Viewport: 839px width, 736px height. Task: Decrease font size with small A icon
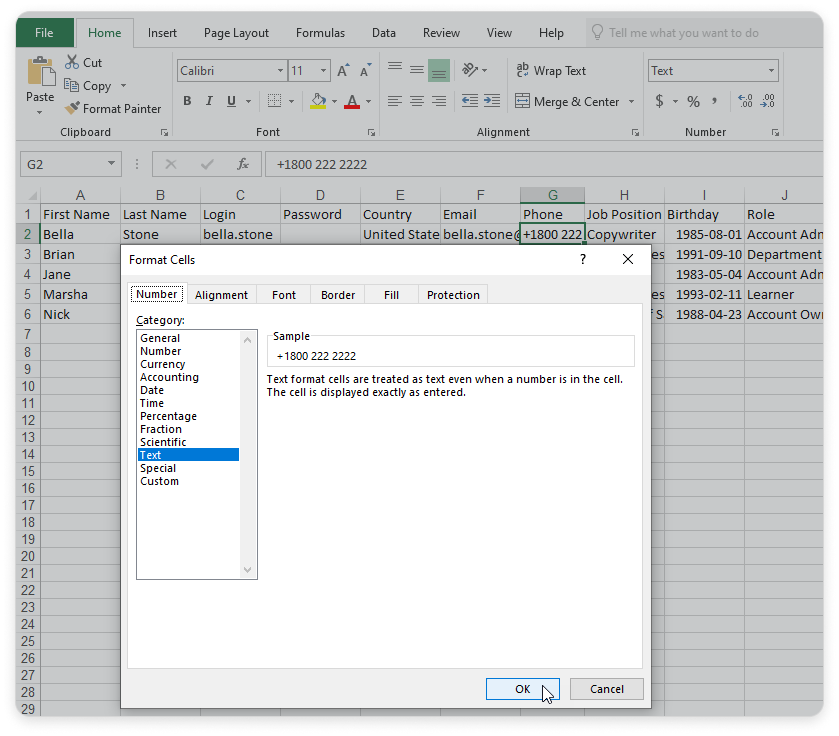click(x=365, y=71)
